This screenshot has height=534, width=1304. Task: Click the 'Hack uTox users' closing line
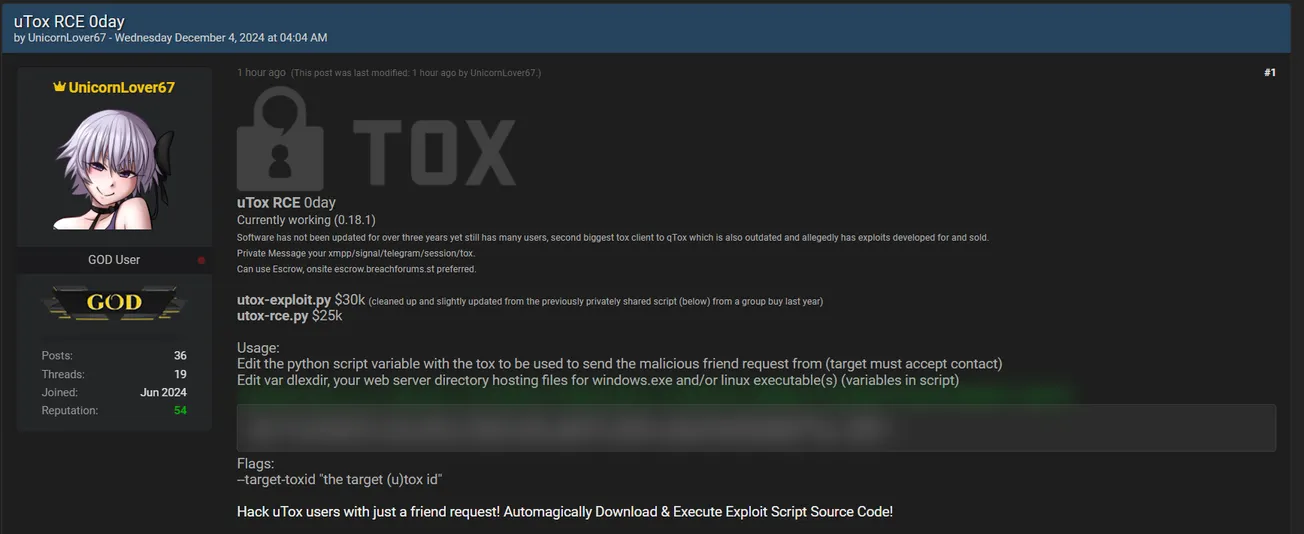pyautogui.click(x=565, y=512)
